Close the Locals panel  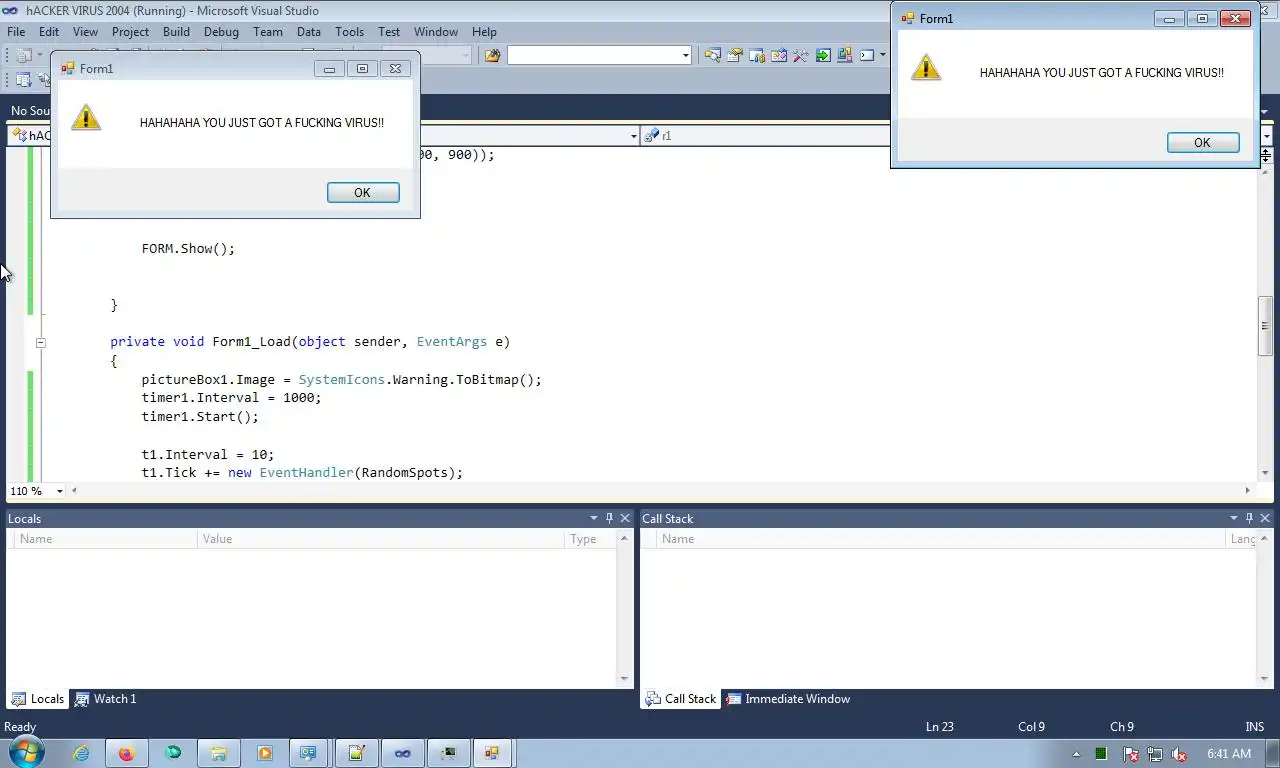click(625, 518)
